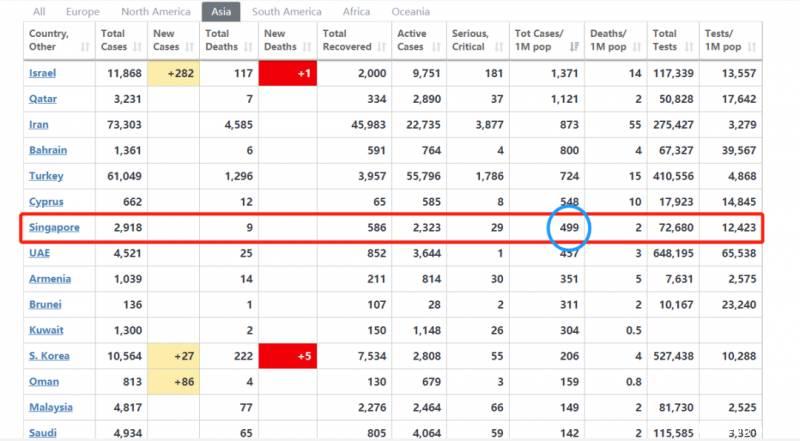Click the sort icon in Total Cases column

136,47
